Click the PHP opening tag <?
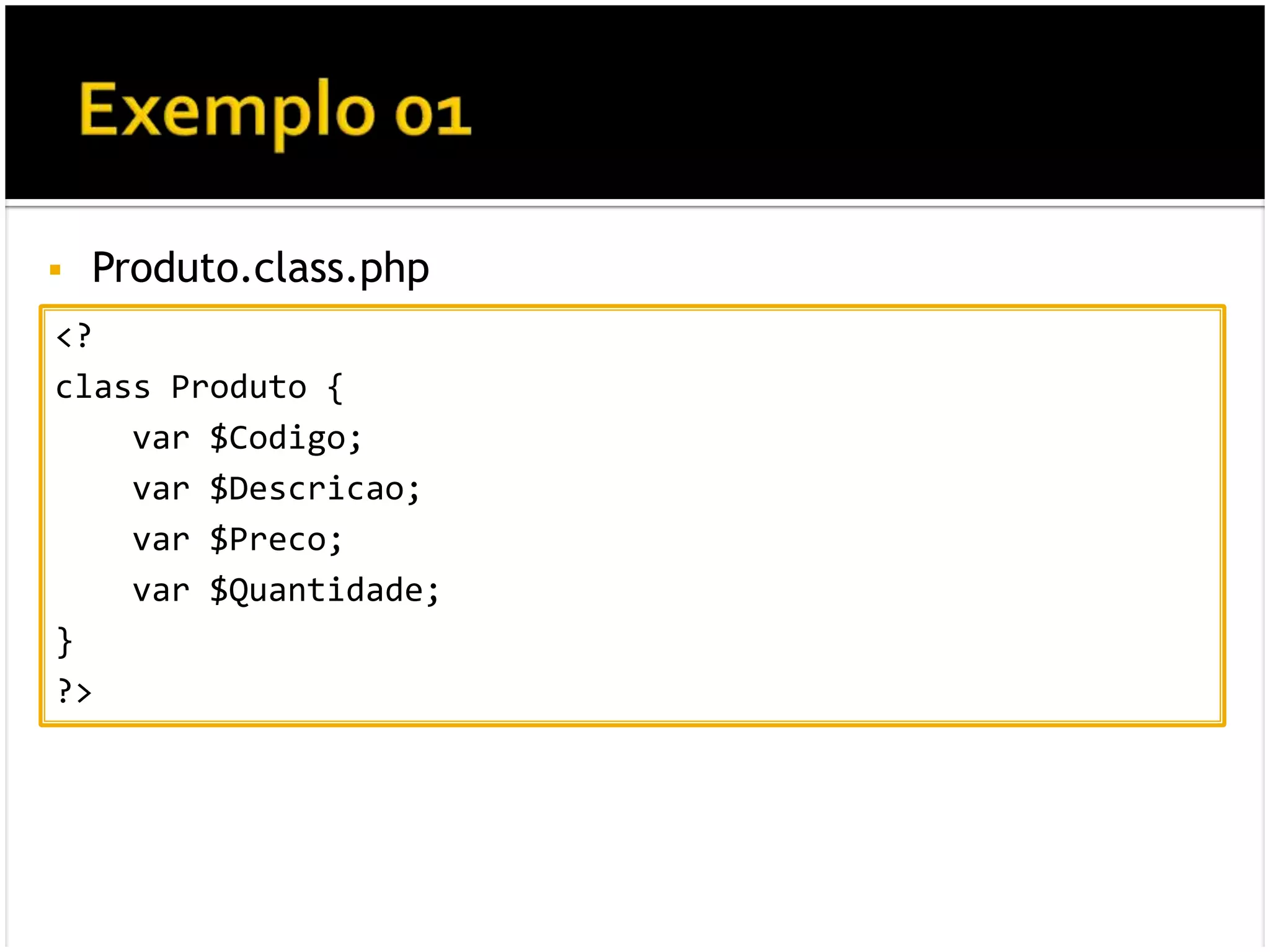 coord(74,337)
